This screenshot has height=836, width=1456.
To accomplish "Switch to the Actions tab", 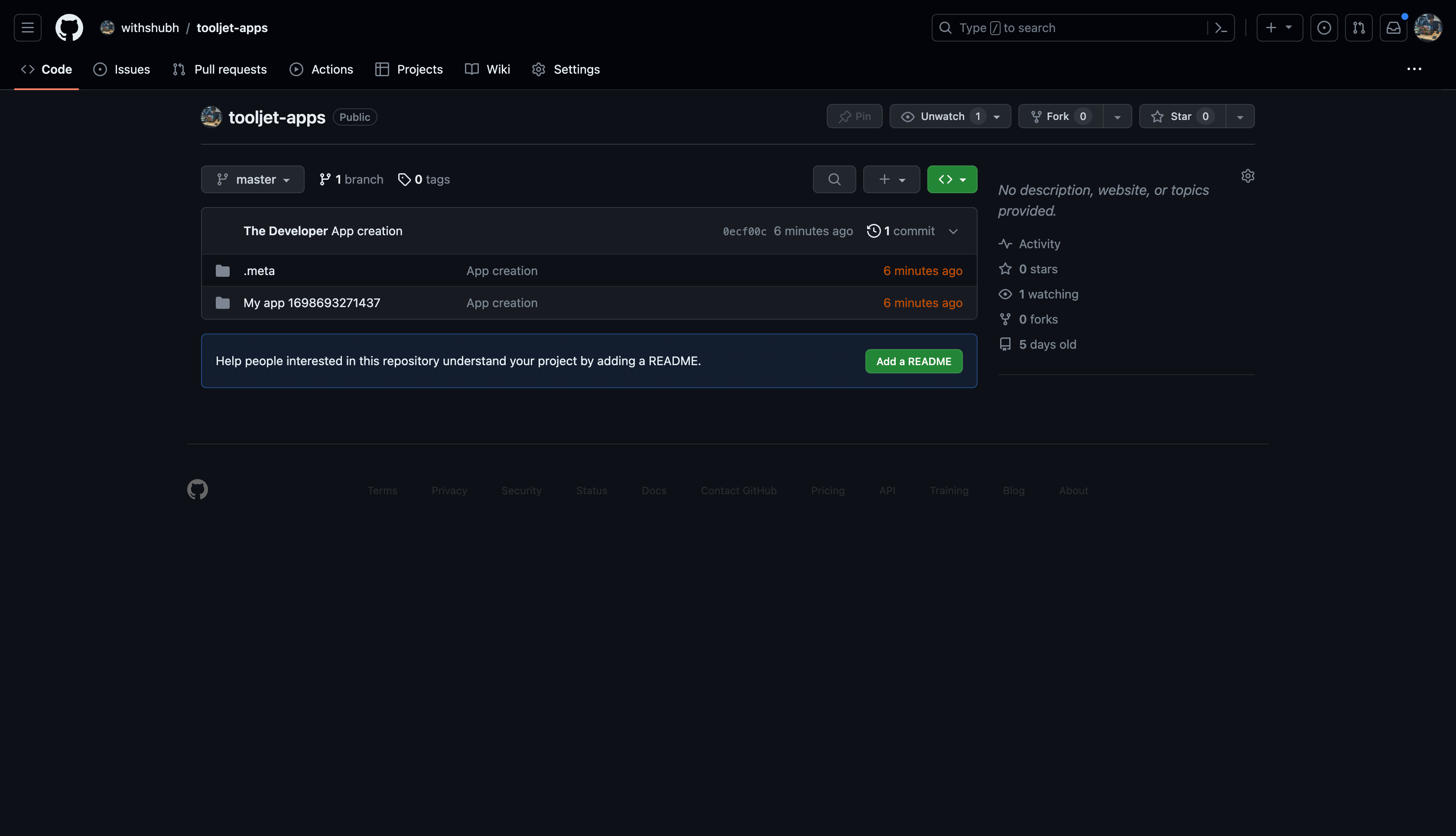I will pyautogui.click(x=322, y=69).
